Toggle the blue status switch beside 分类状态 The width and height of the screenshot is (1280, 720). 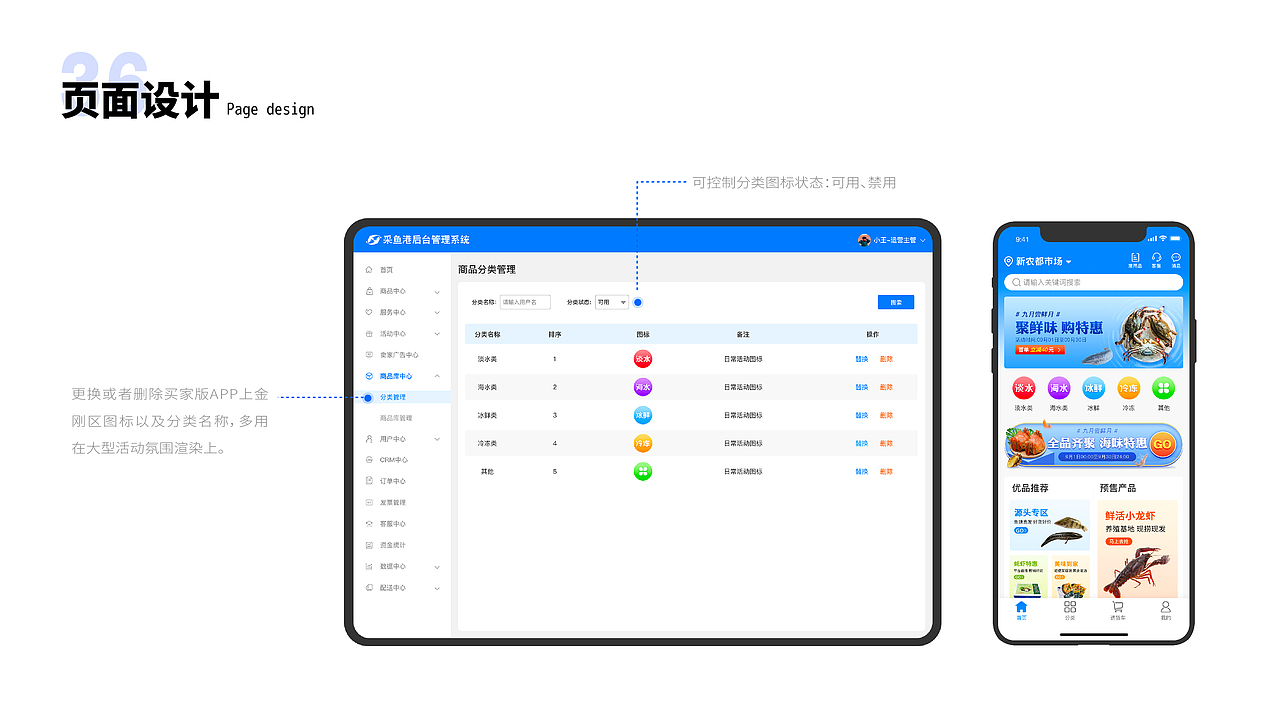click(x=637, y=302)
